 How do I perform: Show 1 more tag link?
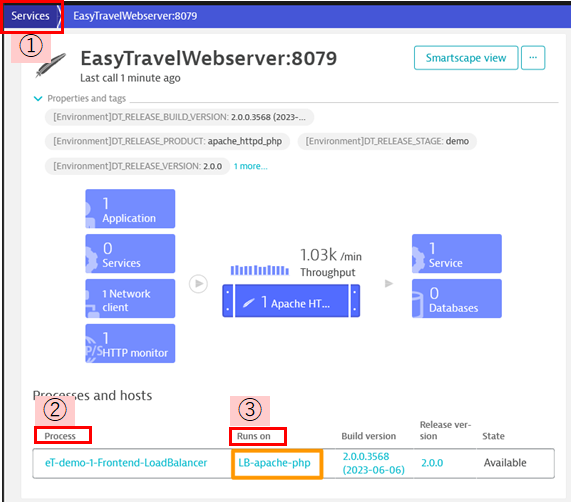[x=251, y=166]
